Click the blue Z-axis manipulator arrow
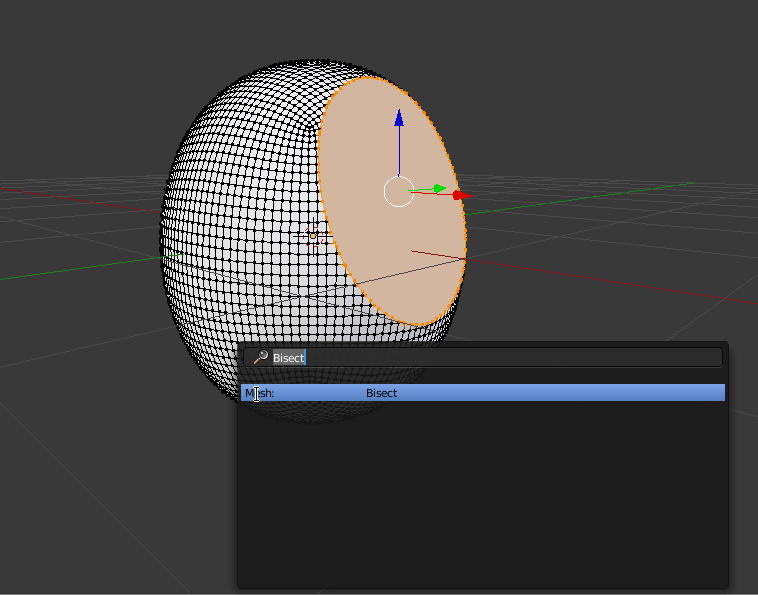 (399, 118)
